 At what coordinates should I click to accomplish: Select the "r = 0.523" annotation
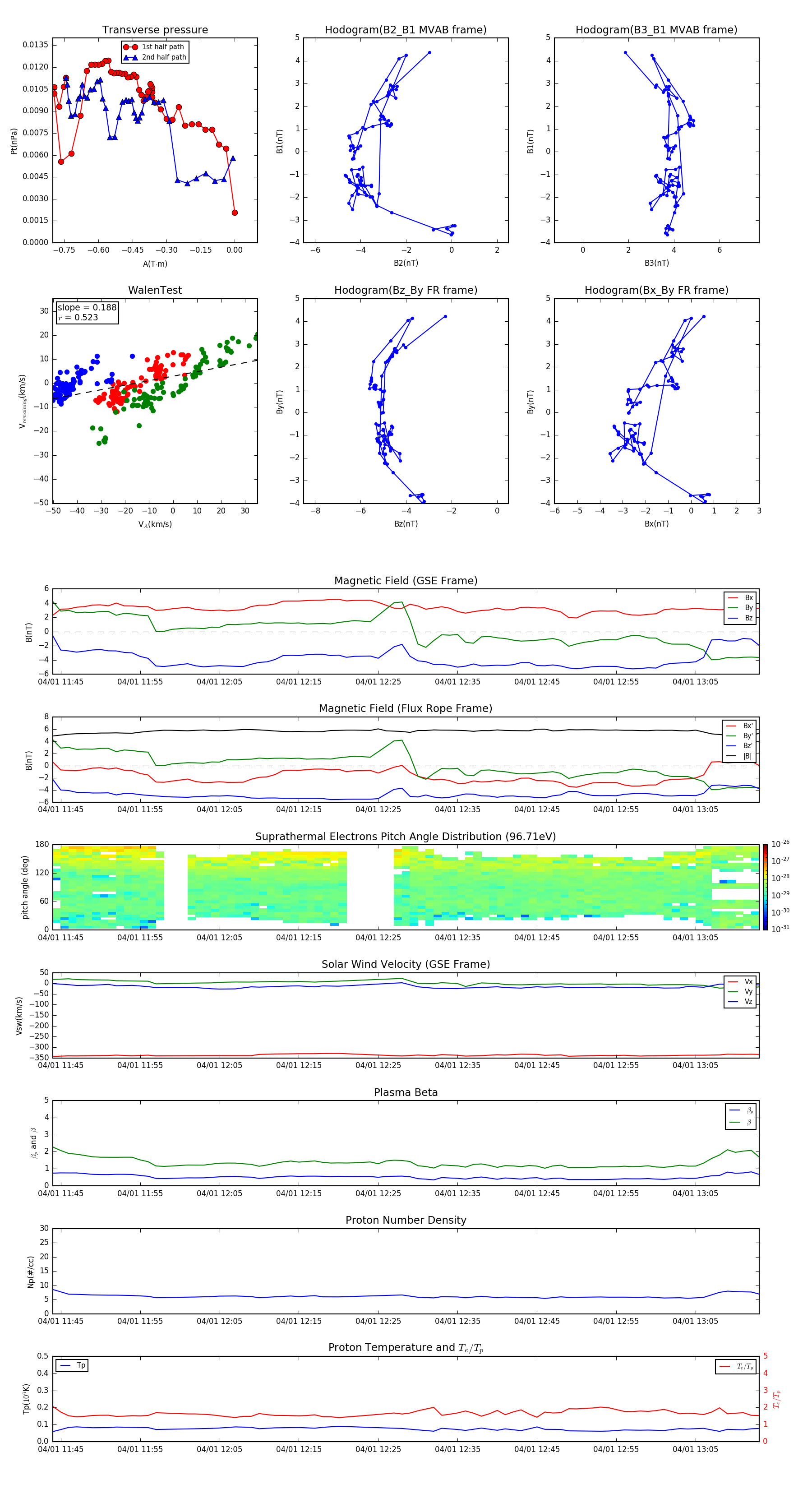pos(78,317)
